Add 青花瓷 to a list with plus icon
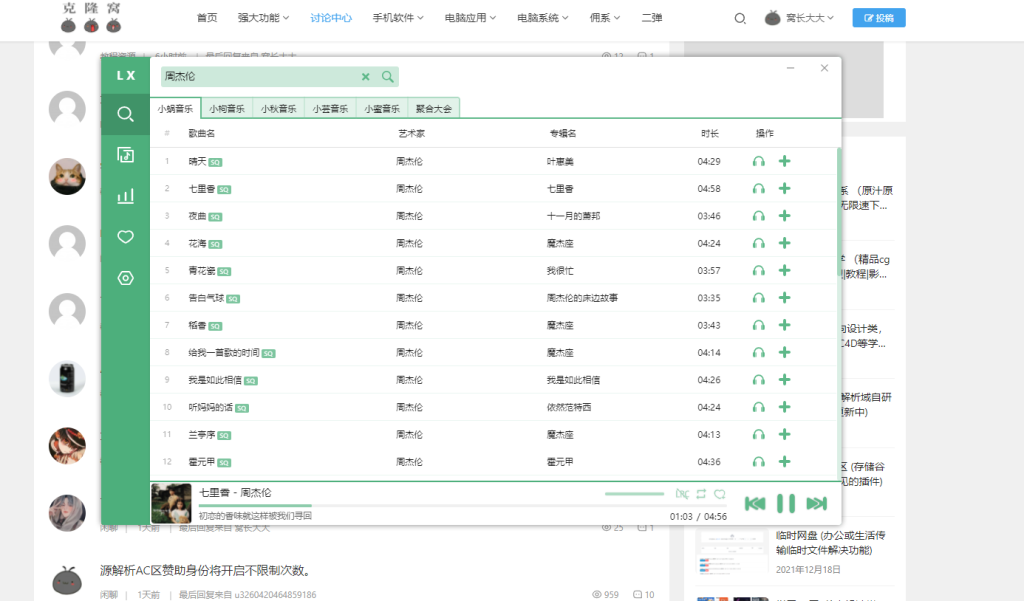 pyautogui.click(x=784, y=270)
